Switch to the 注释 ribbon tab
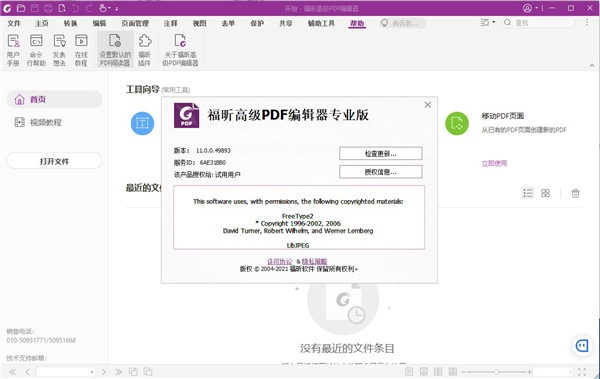The width and height of the screenshot is (600, 379). point(171,23)
